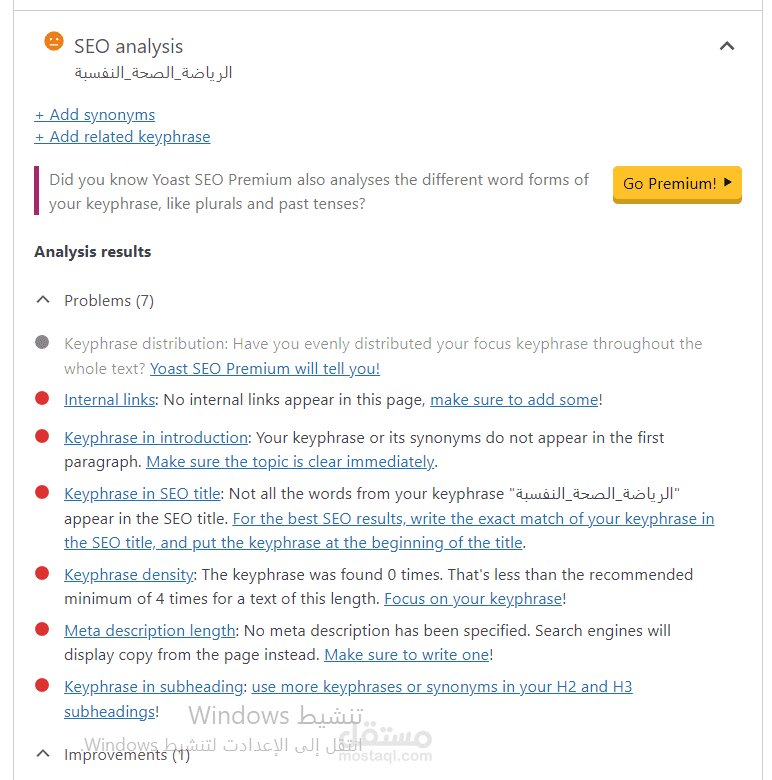The height and width of the screenshot is (780, 772).
Task: Click the Go Premium! button
Action: pos(677,183)
